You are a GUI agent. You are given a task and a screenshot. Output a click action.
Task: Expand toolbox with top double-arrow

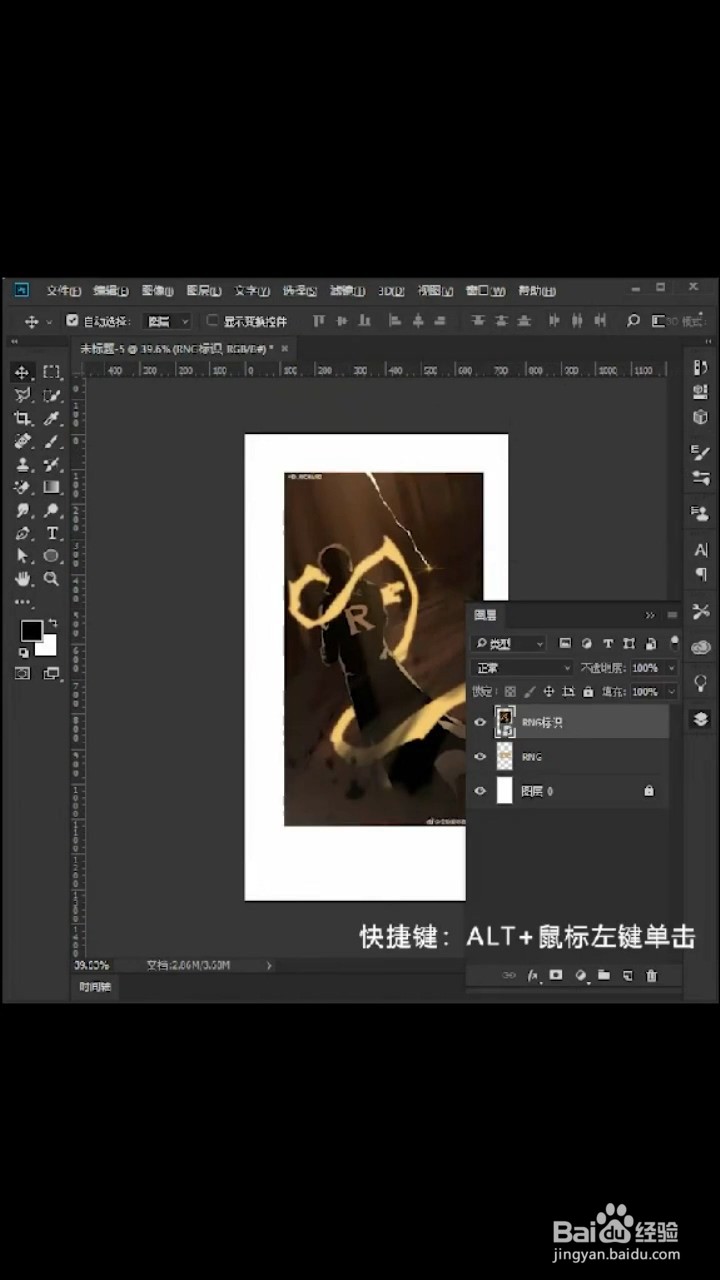(15, 343)
